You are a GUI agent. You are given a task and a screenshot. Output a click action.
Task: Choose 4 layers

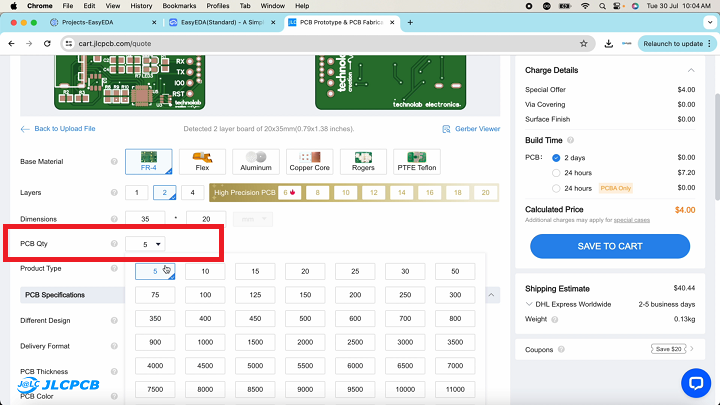(x=192, y=192)
